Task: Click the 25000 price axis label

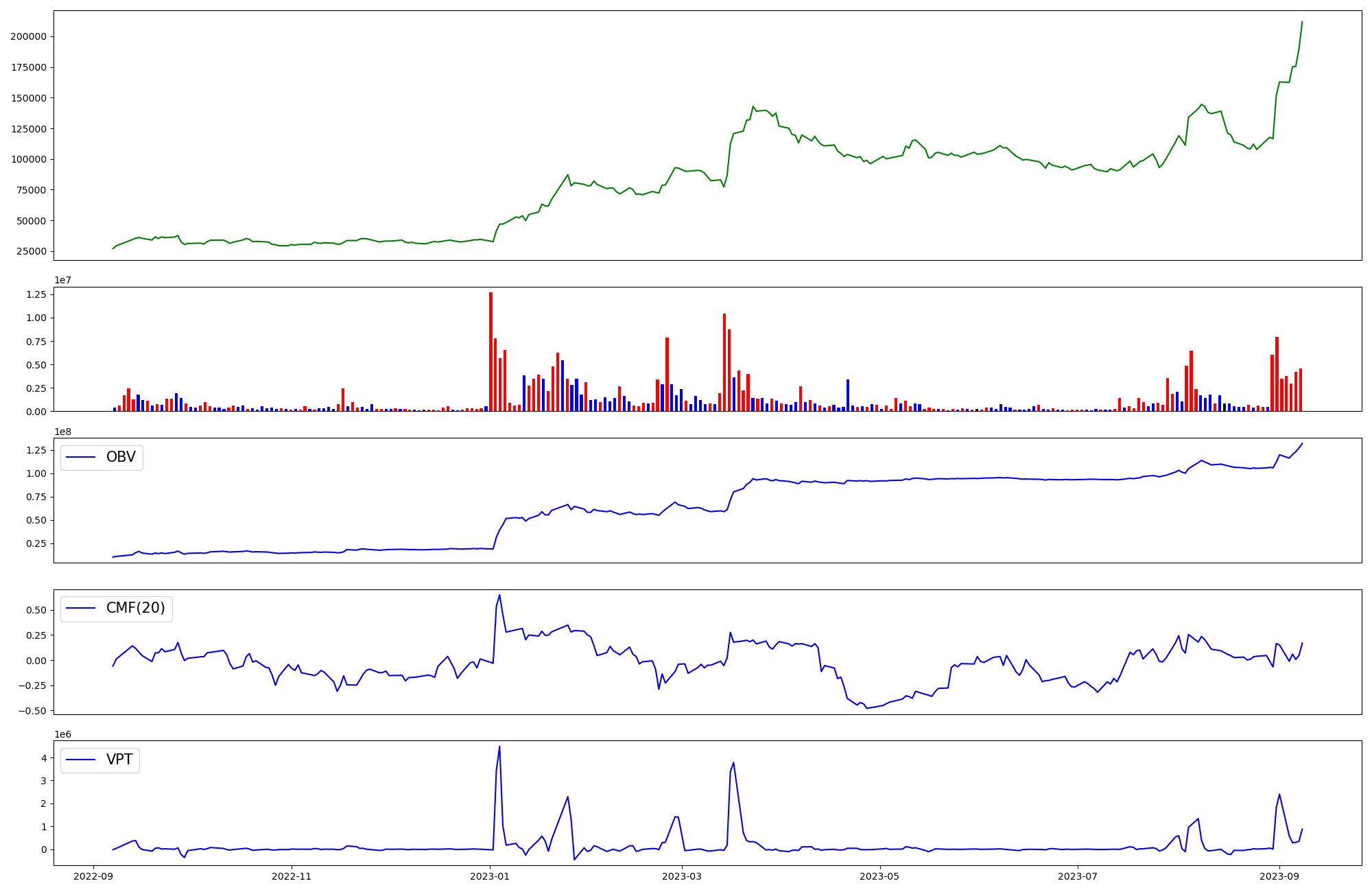Action: pyautogui.click(x=31, y=251)
